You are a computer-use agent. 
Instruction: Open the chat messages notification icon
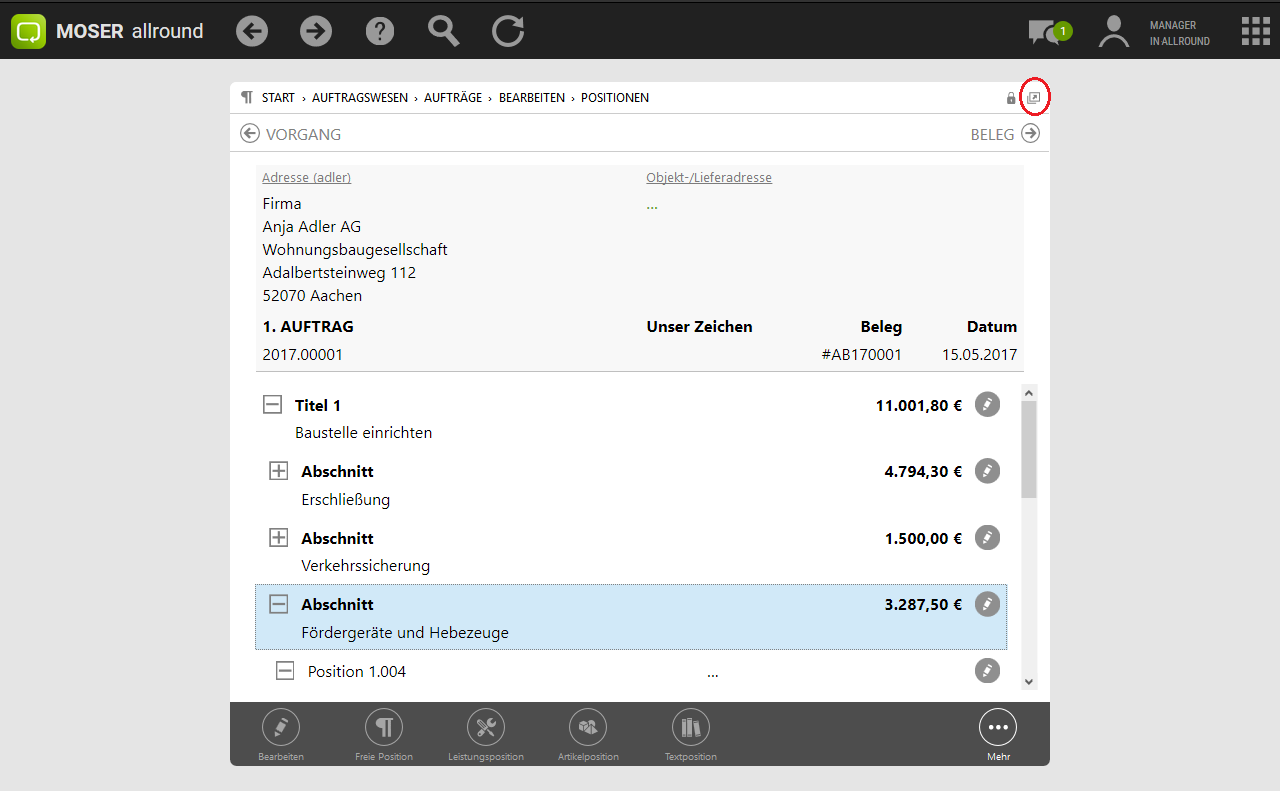pyautogui.click(x=1046, y=32)
